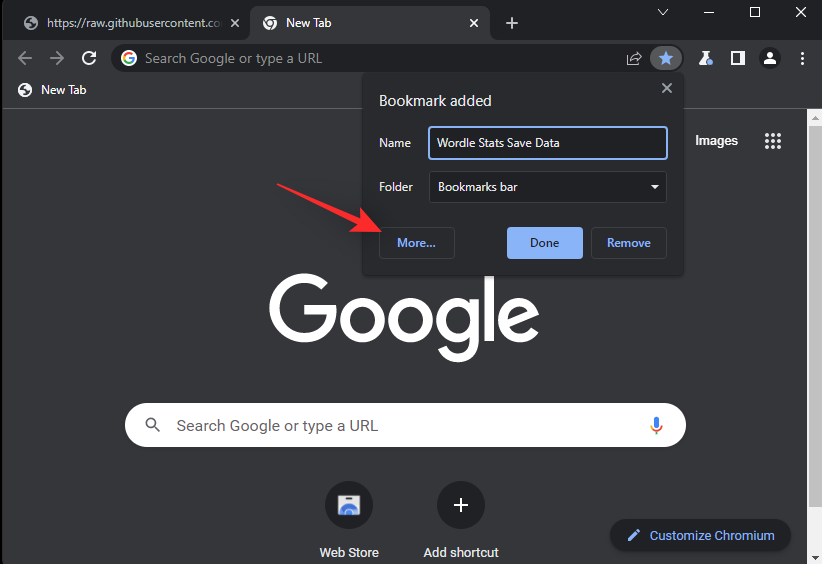Expand the Folder dropdown
The image size is (822, 564).
(x=547, y=187)
